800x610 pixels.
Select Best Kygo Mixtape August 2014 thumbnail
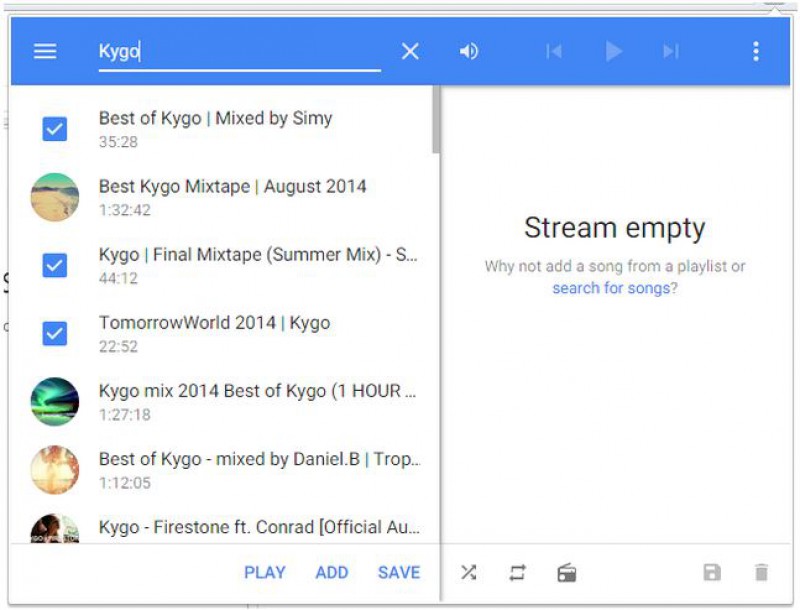point(55,197)
